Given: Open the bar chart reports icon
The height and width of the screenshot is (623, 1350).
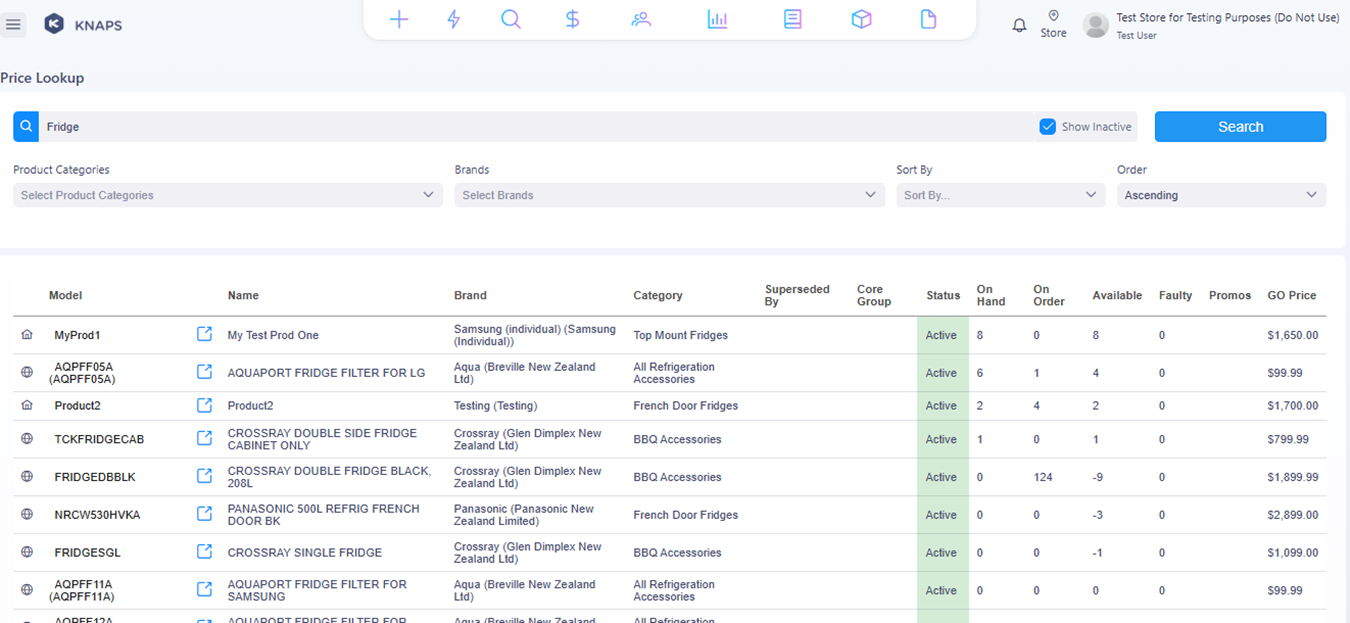Looking at the screenshot, I should [x=717, y=19].
